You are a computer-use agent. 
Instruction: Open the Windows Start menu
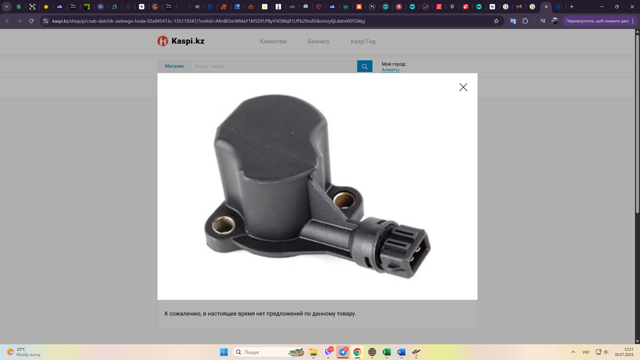224,352
